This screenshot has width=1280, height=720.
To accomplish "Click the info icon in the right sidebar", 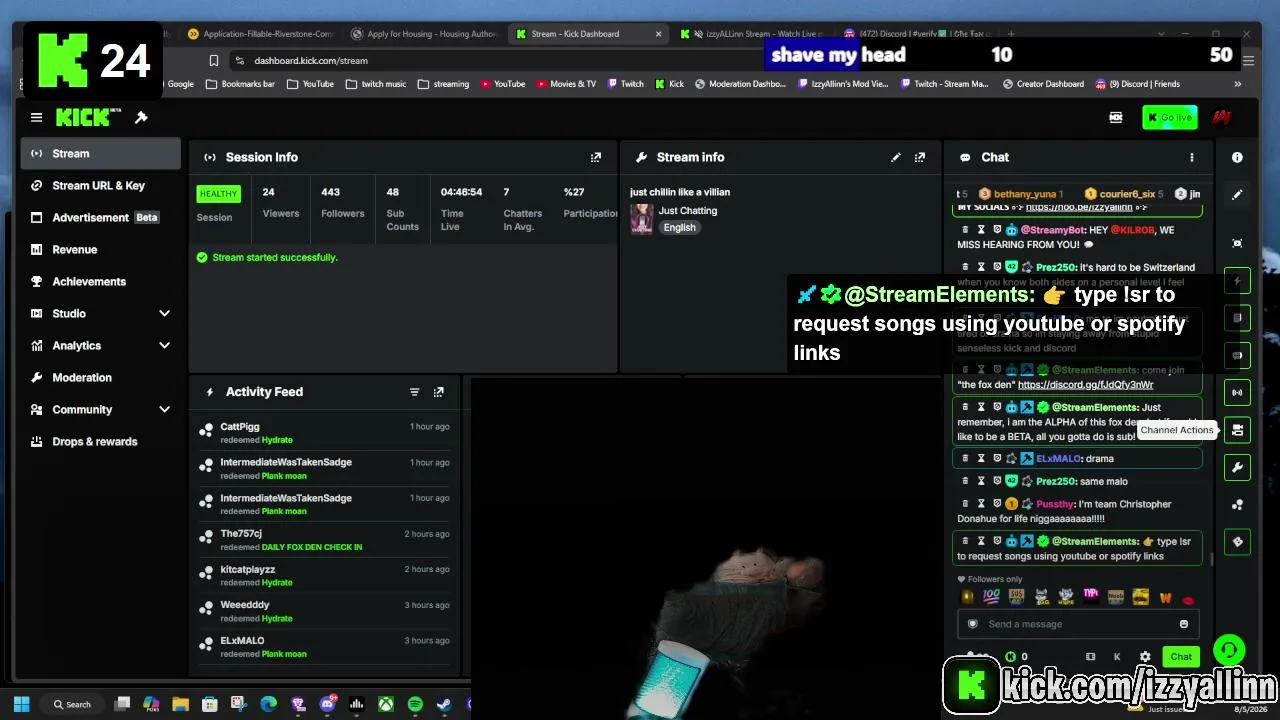I will coord(1237,157).
